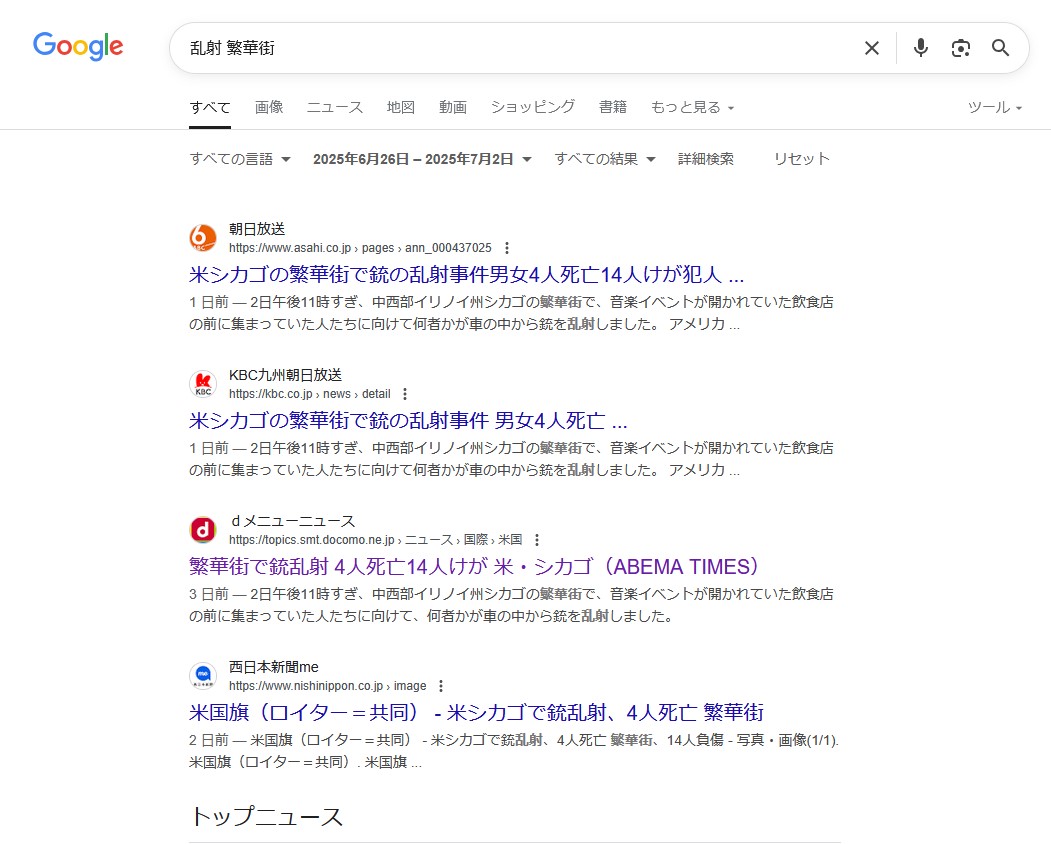Viewport: 1051px width, 844px height.
Task: Toggle the ツール dropdown
Action: pyautogui.click(x=995, y=107)
